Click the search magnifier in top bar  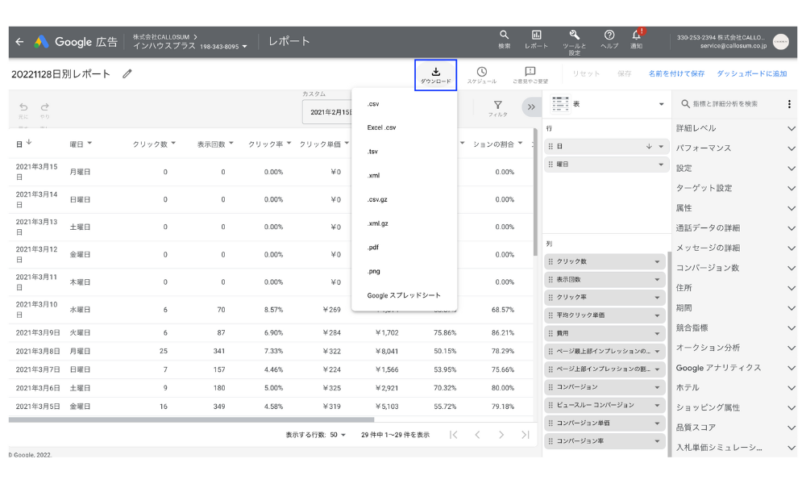click(504, 37)
